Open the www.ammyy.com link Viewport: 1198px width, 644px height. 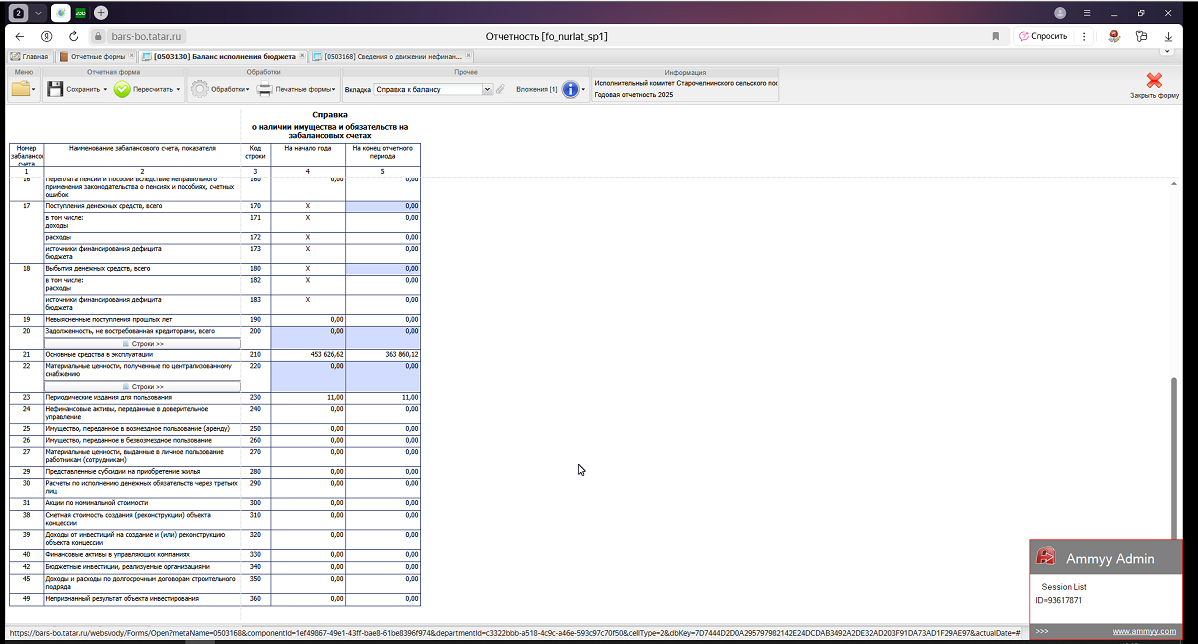point(1144,631)
